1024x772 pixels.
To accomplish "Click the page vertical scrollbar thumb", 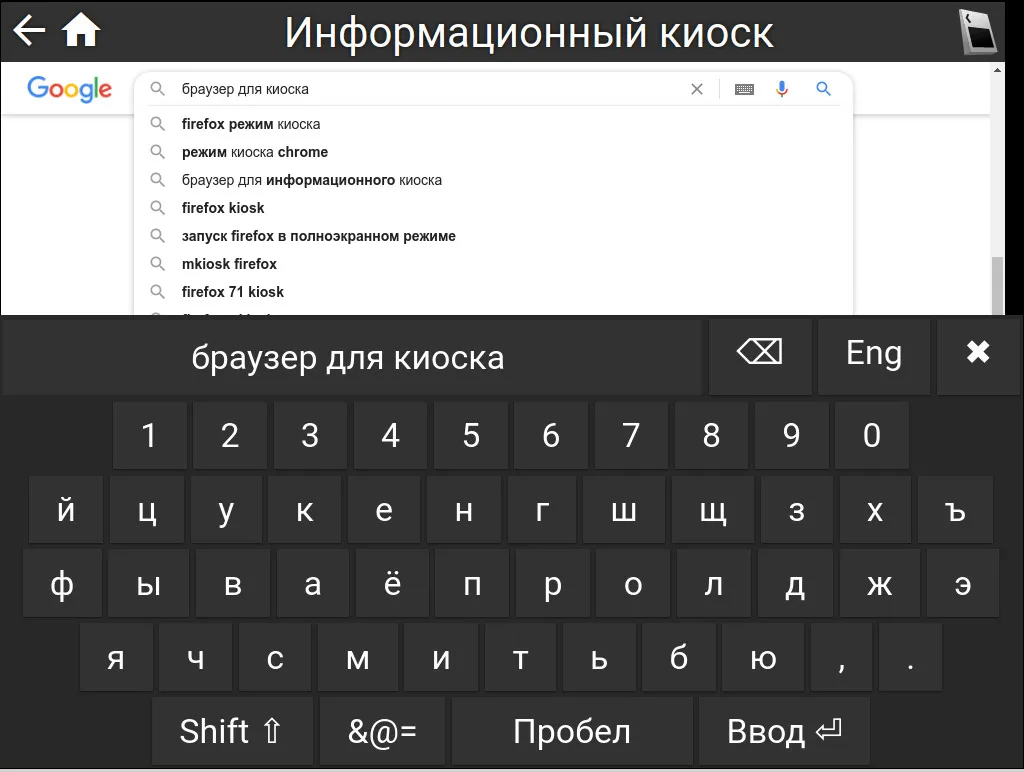I will coord(997,285).
